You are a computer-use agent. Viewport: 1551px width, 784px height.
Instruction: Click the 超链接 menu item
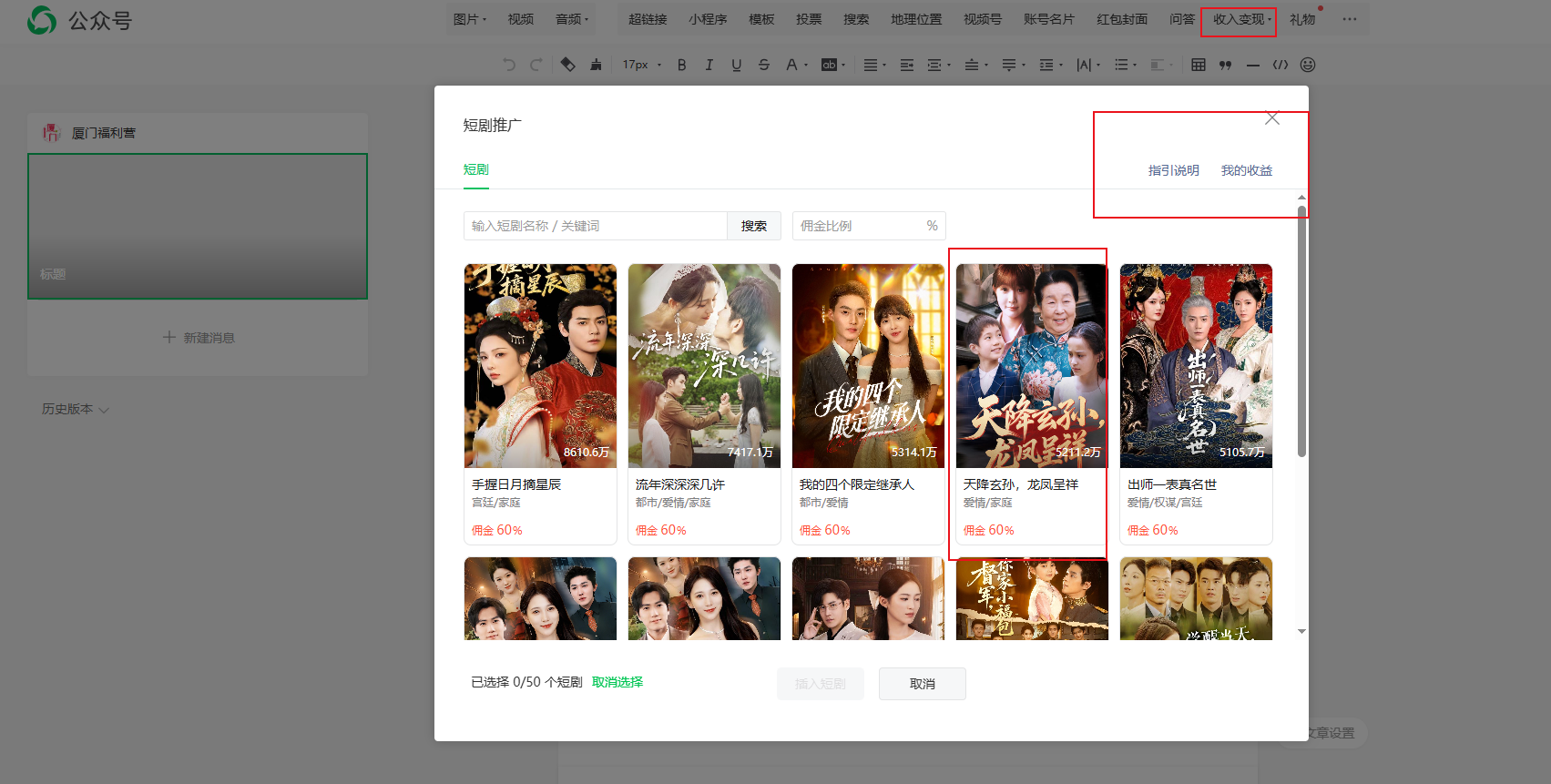coord(648,19)
